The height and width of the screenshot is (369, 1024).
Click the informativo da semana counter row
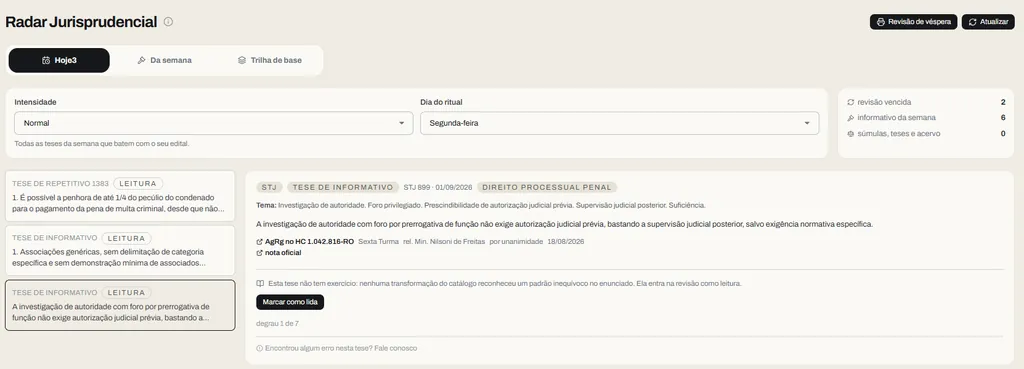[x=926, y=118]
